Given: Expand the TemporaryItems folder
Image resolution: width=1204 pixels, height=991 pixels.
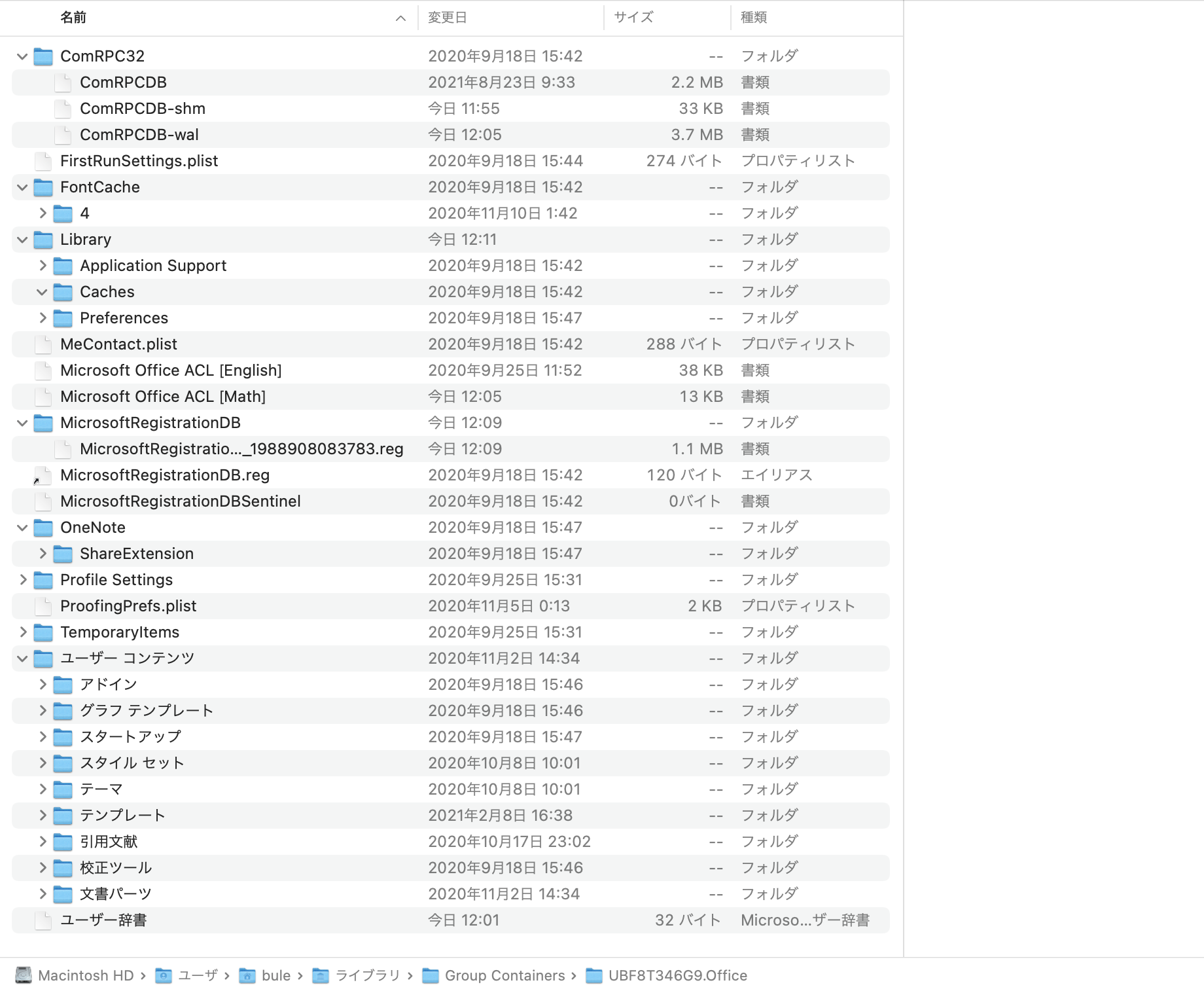Looking at the screenshot, I should point(22,632).
